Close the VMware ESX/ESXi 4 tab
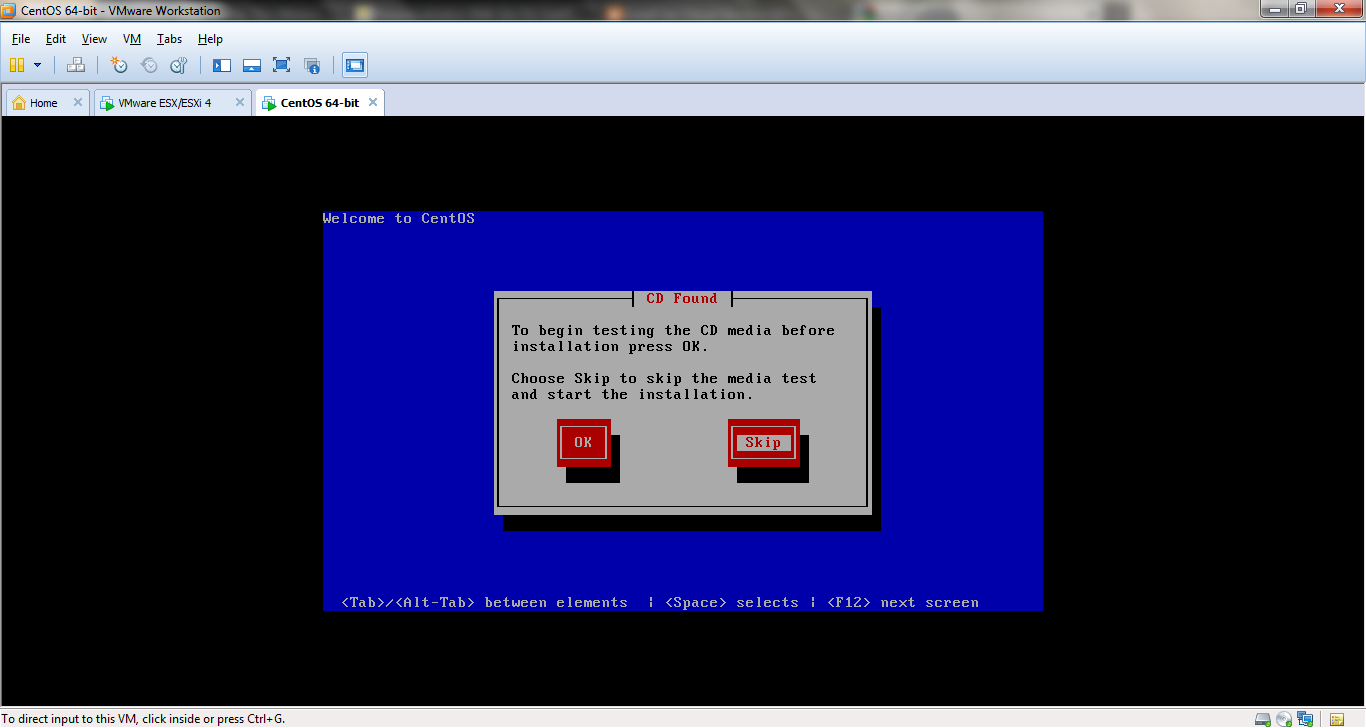 239,102
